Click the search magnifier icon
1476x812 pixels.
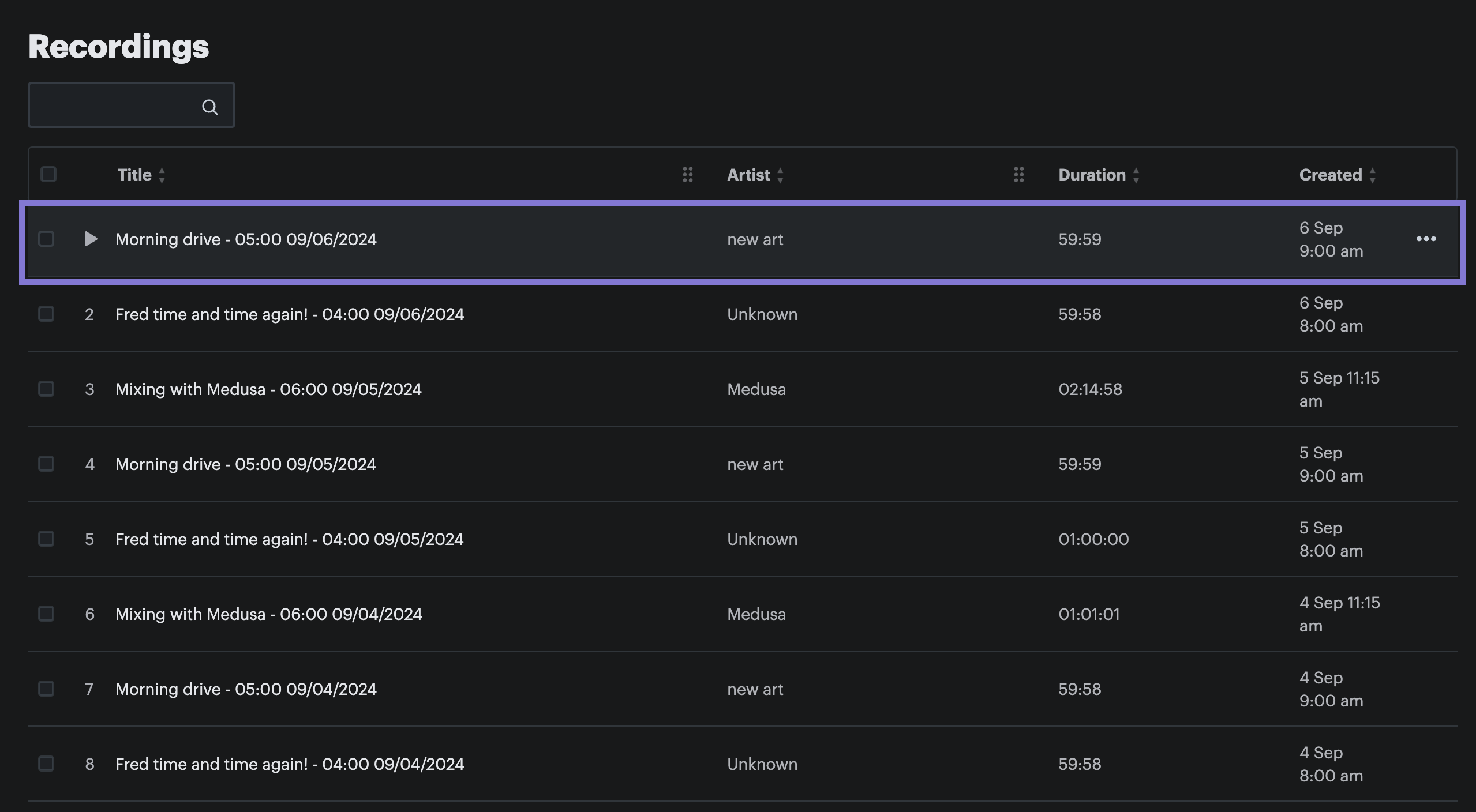[x=209, y=107]
